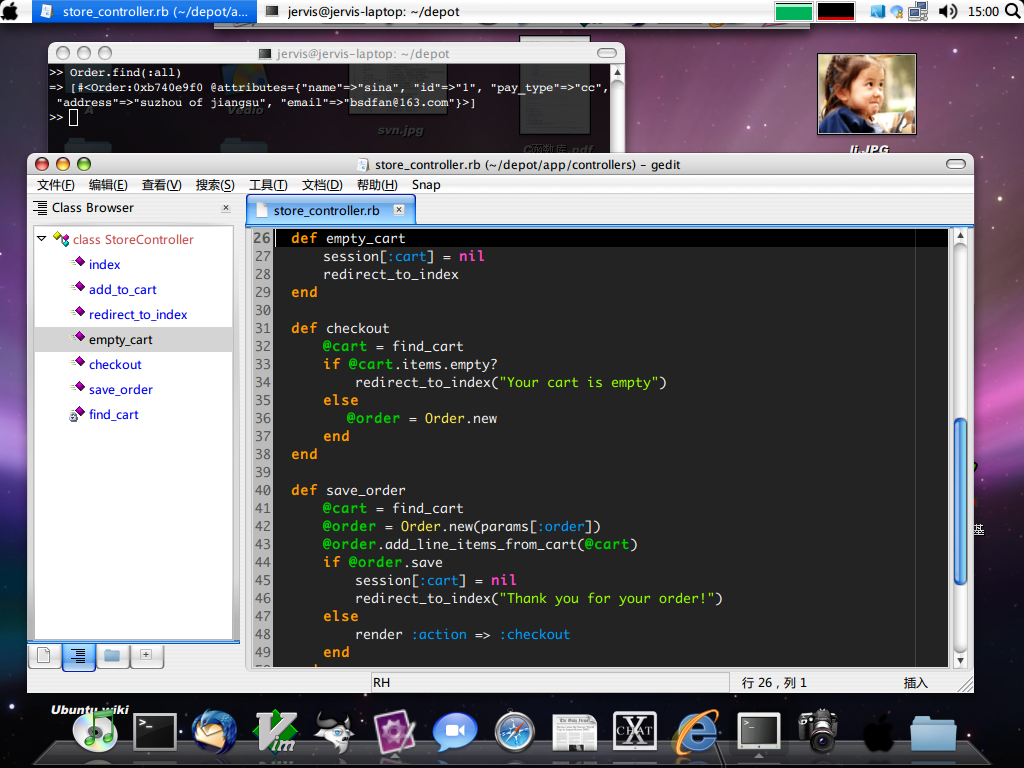This screenshot has width=1024, height=768.
Task: Select empty_cart in the Class Browser
Action: click(120, 340)
